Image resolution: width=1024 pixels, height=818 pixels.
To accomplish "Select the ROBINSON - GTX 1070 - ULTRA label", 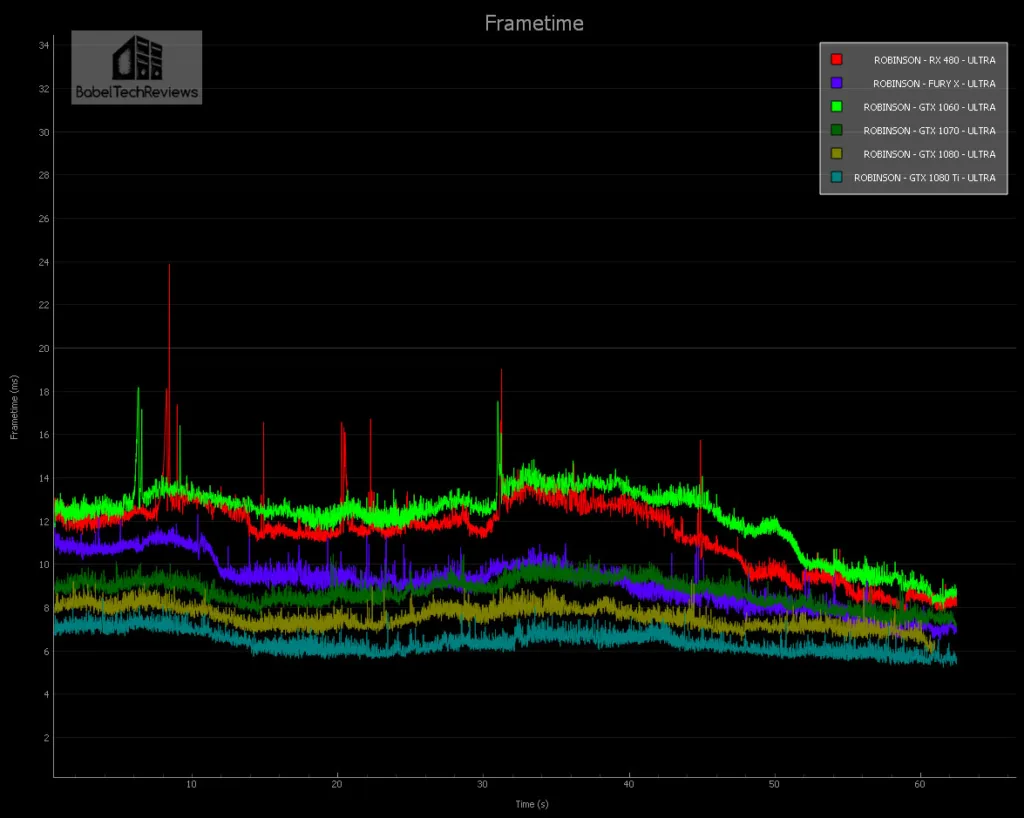I will [930, 131].
